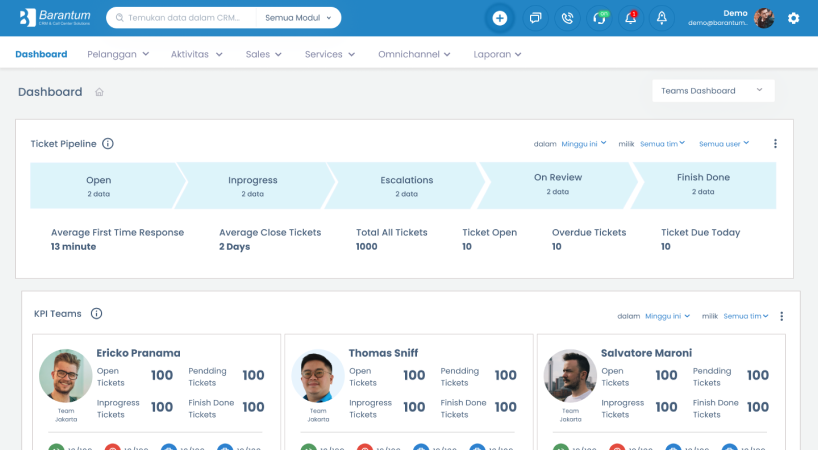Click the plain bell reminder icon
The image size is (818, 450).
[661, 18]
